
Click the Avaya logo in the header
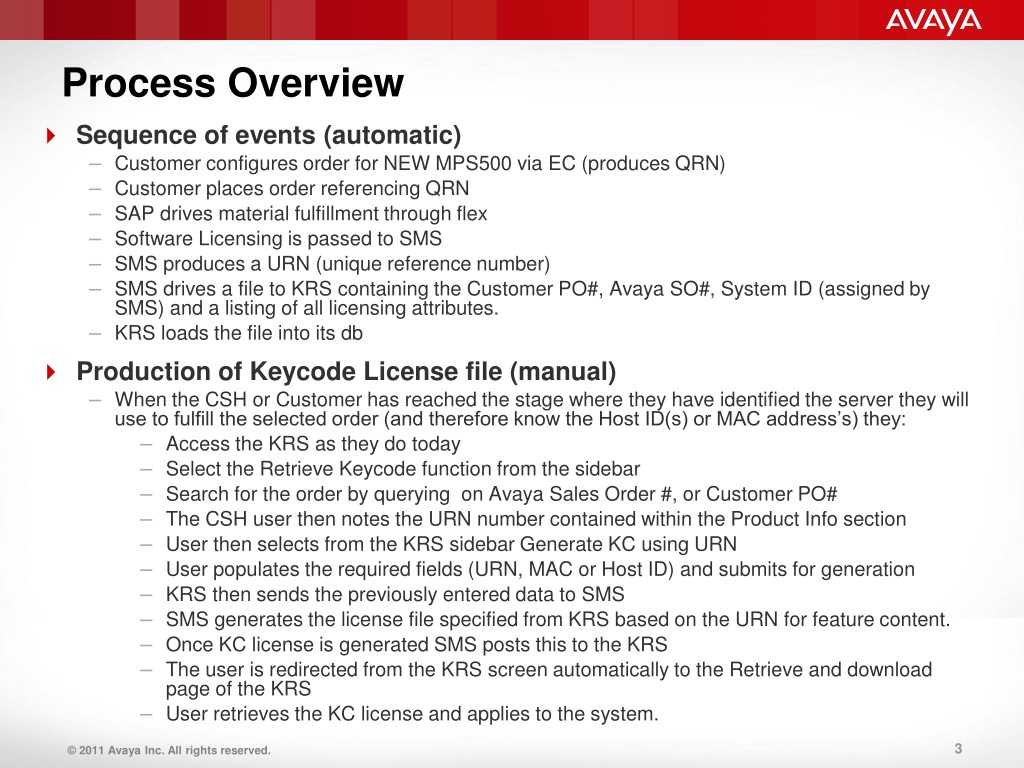[933, 21]
